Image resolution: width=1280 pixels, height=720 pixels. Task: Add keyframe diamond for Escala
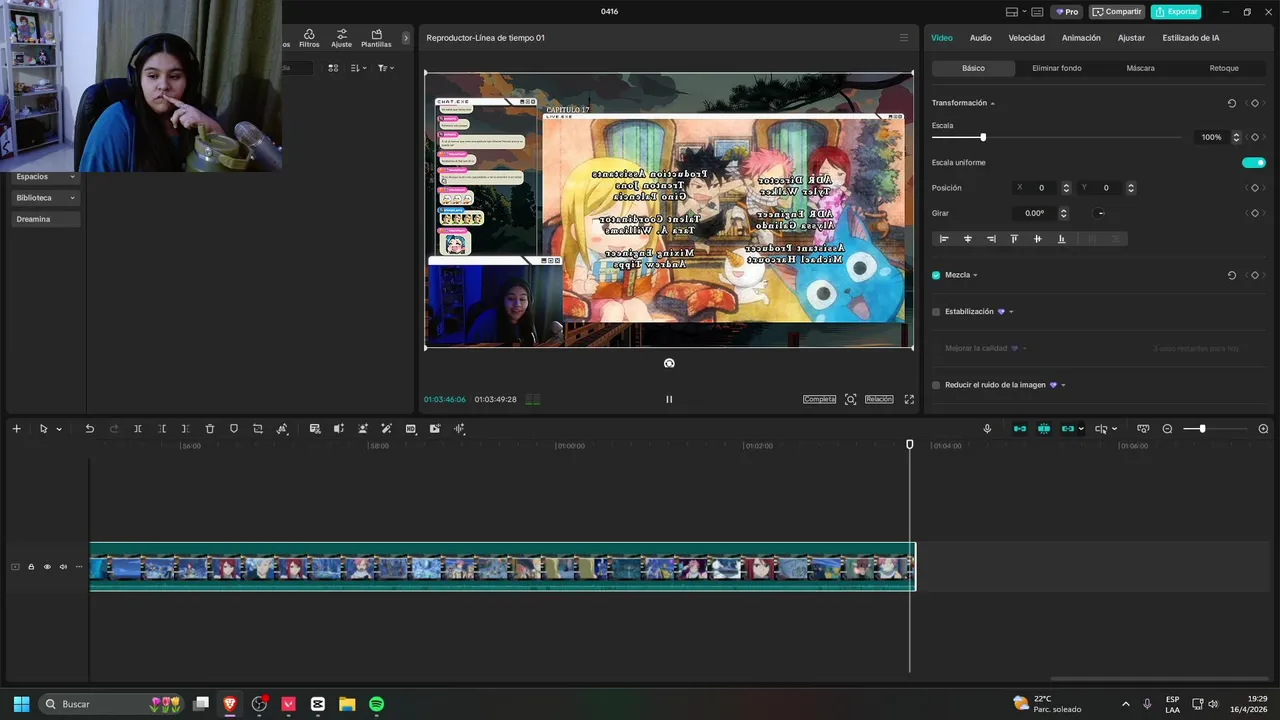(1255, 137)
